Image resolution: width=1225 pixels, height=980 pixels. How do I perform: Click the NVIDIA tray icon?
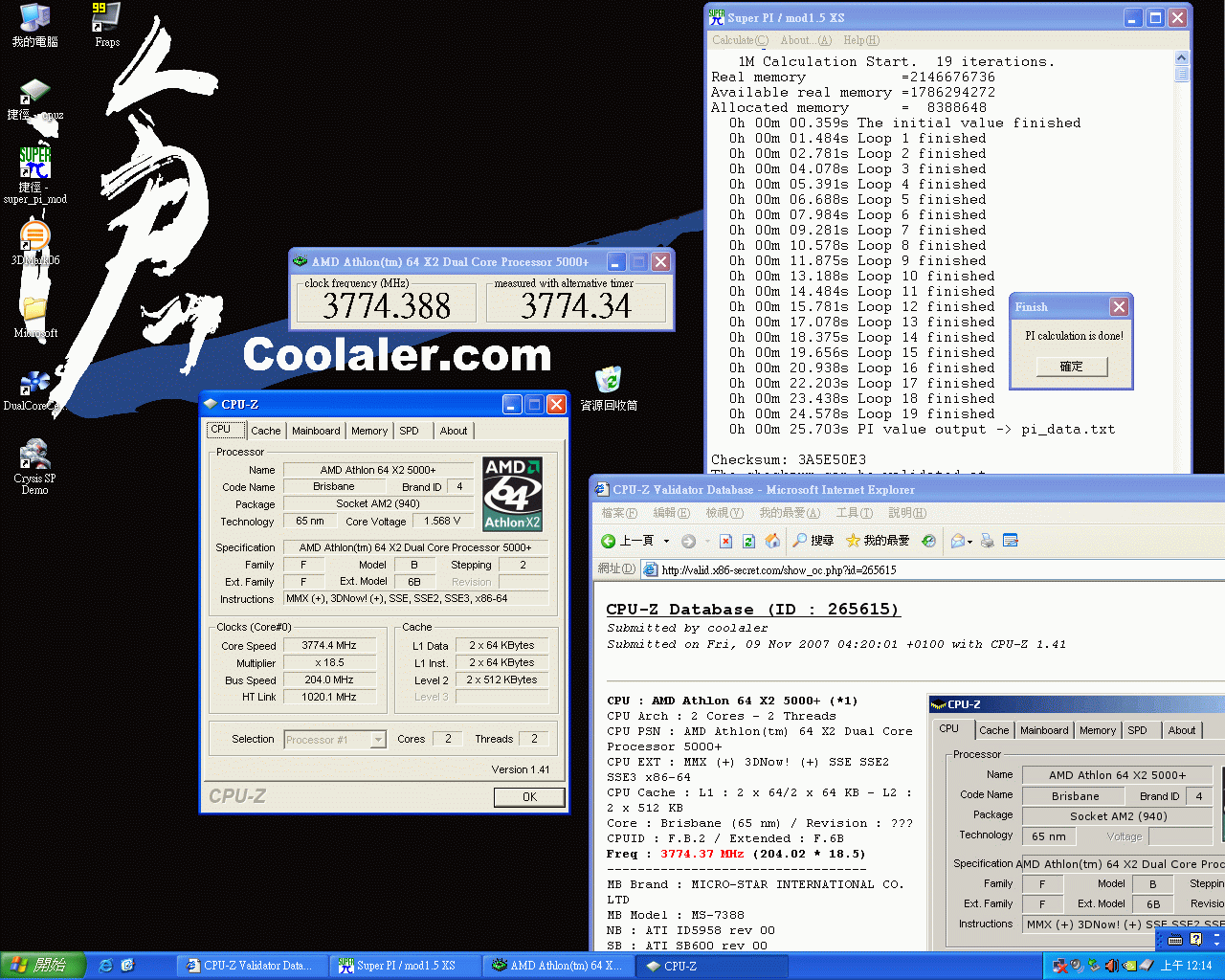(1129, 966)
